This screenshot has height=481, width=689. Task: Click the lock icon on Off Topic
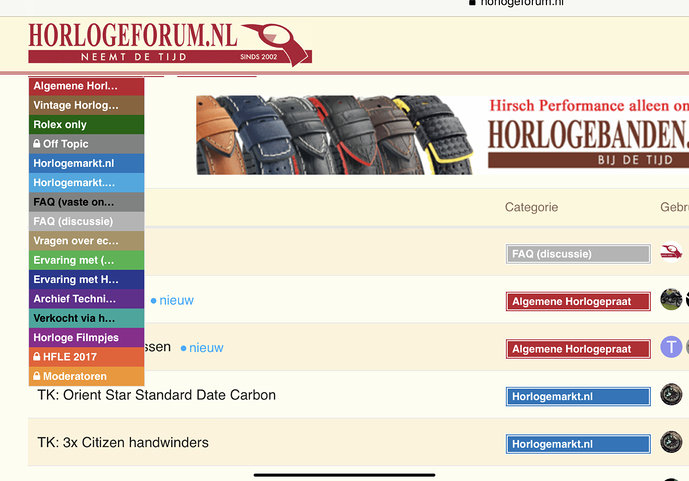point(37,144)
